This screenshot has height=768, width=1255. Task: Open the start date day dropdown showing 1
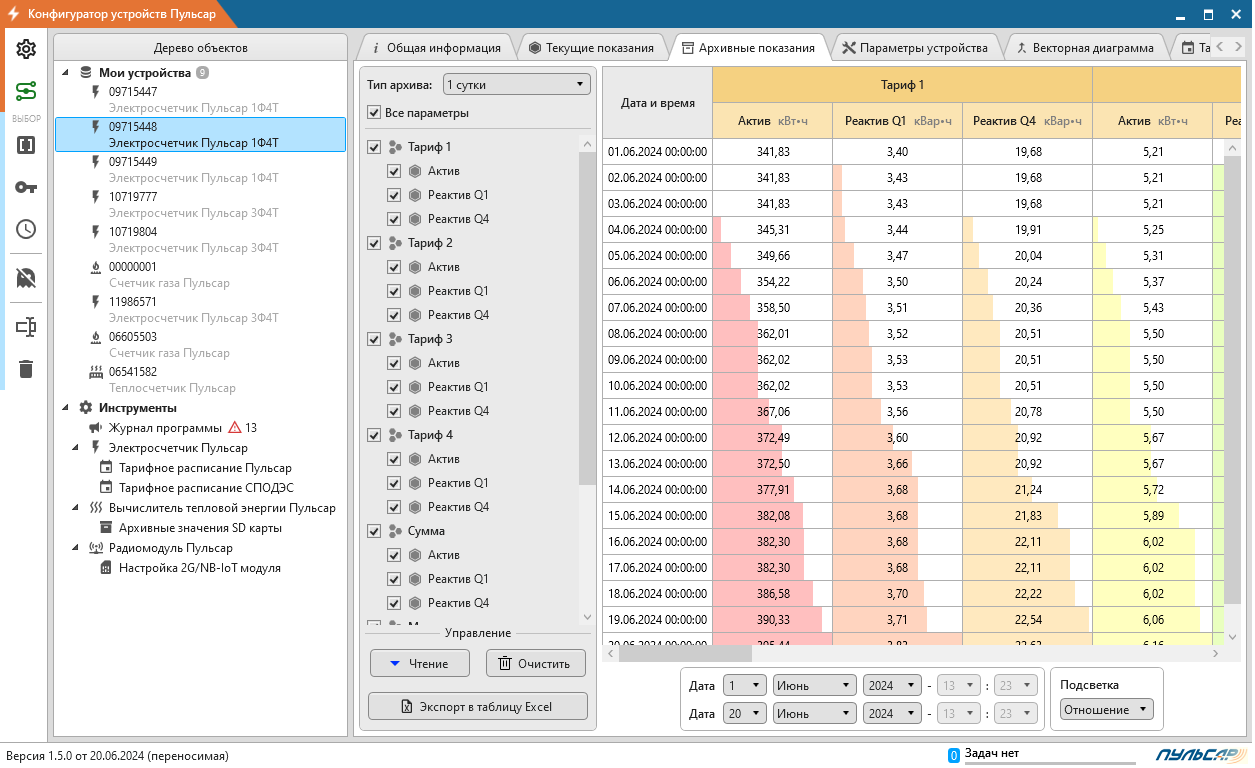[x=744, y=686]
